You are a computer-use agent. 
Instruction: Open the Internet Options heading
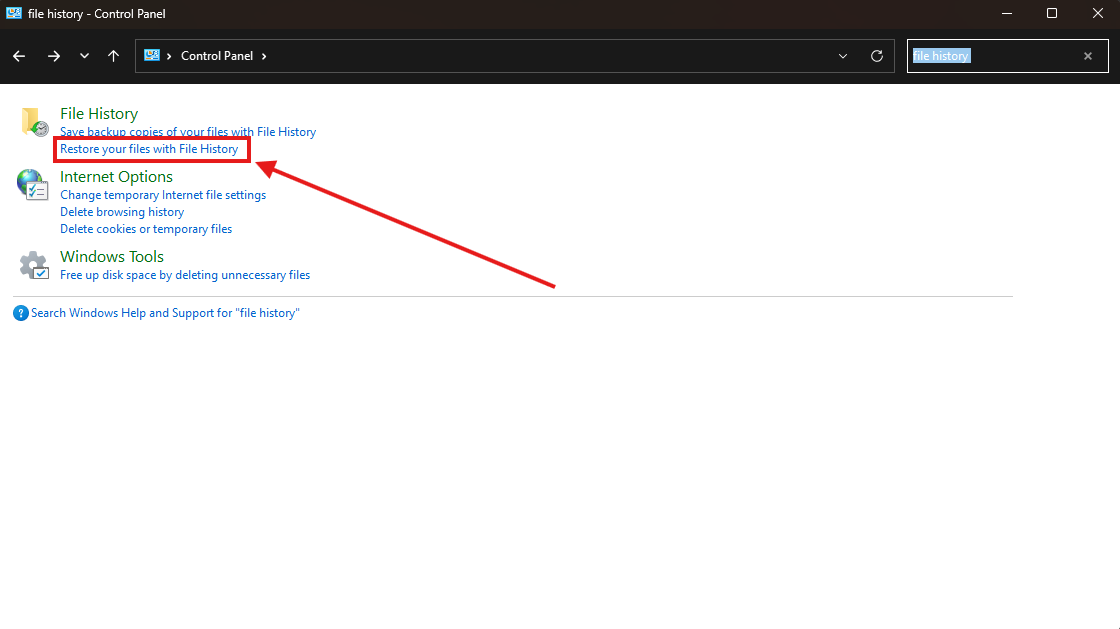(x=116, y=176)
